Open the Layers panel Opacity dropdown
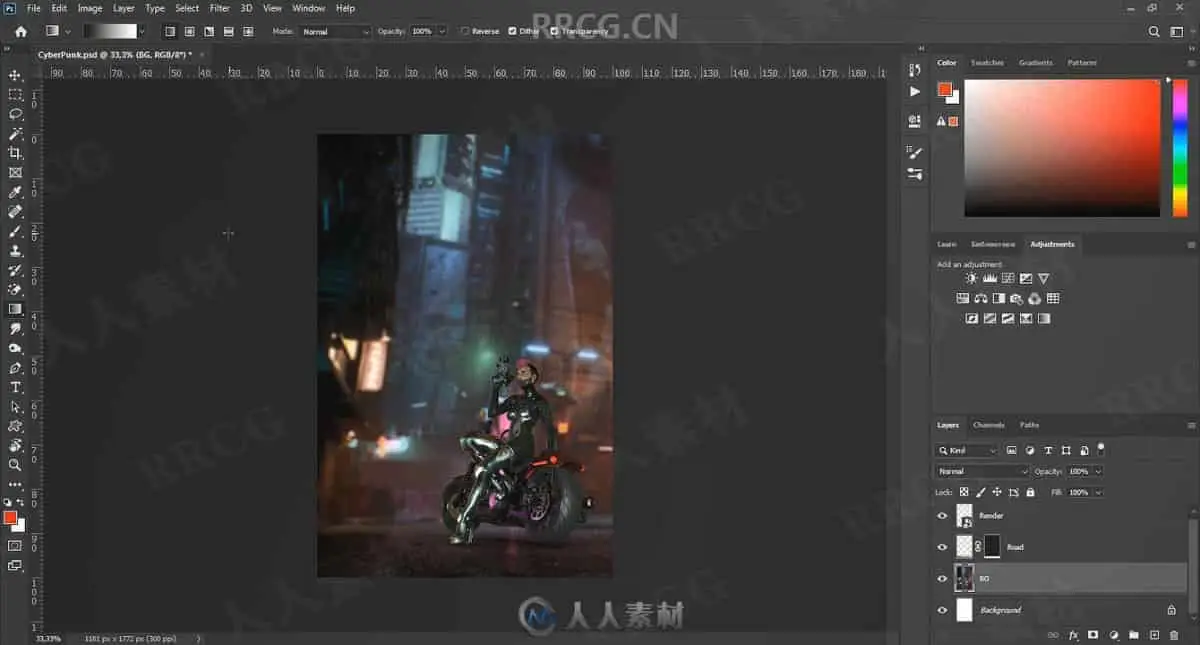Viewport: 1200px width, 645px height. pyautogui.click(x=1098, y=471)
